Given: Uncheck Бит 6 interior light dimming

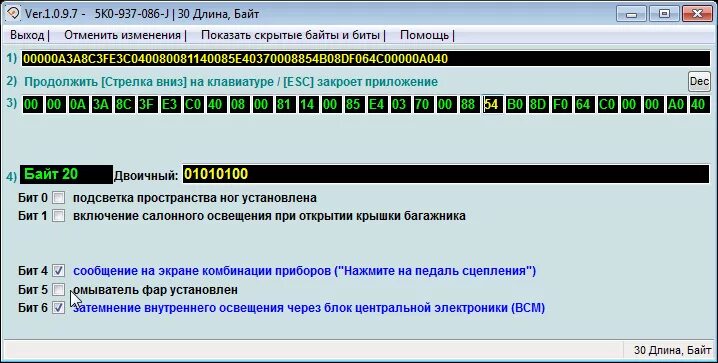Looking at the screenshot, I should point(58,308).
